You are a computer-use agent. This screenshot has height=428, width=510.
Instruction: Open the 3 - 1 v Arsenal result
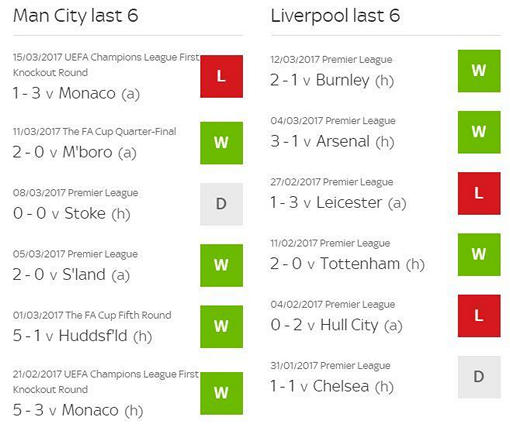click(x=332, y=141)
